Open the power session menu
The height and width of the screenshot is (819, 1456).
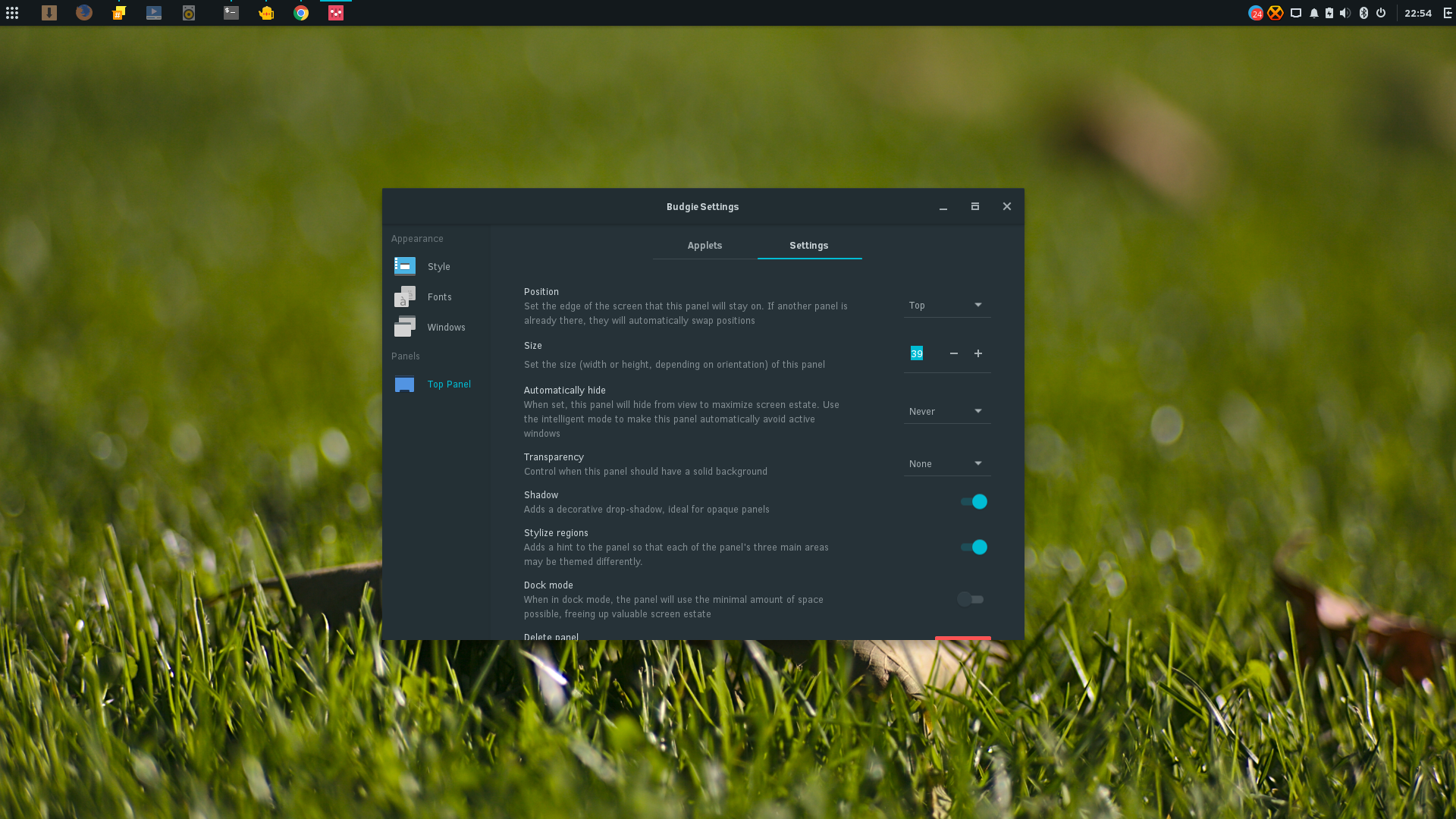[x=1381, y=13]
